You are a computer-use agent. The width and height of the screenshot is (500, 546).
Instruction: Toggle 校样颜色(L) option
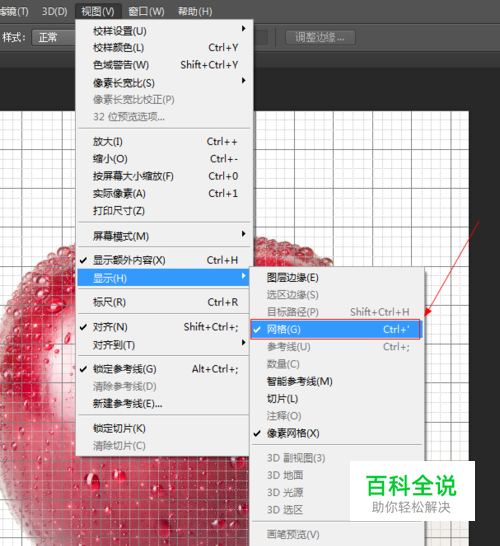pos(164,47)
